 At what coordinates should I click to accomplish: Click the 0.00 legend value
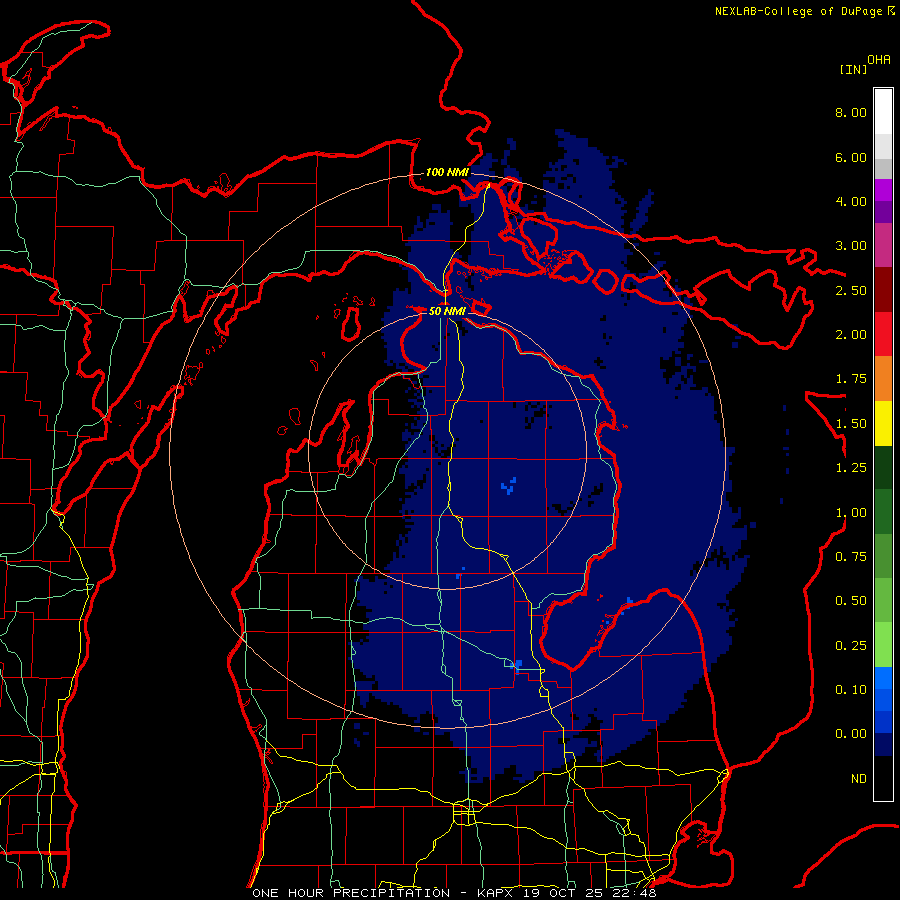click(x=851, y=734)
